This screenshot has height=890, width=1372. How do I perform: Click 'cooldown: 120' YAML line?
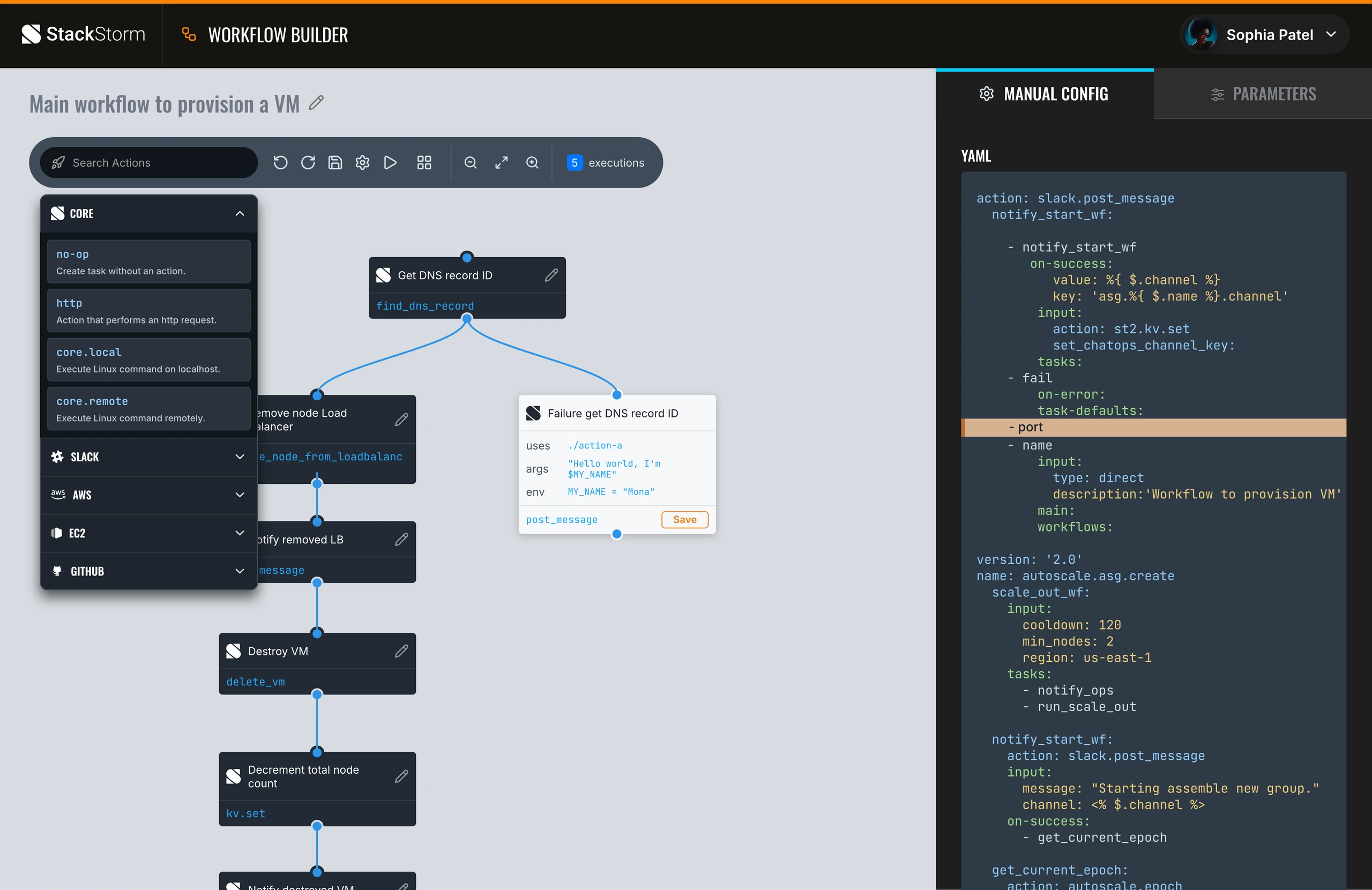coord(1072,625)
